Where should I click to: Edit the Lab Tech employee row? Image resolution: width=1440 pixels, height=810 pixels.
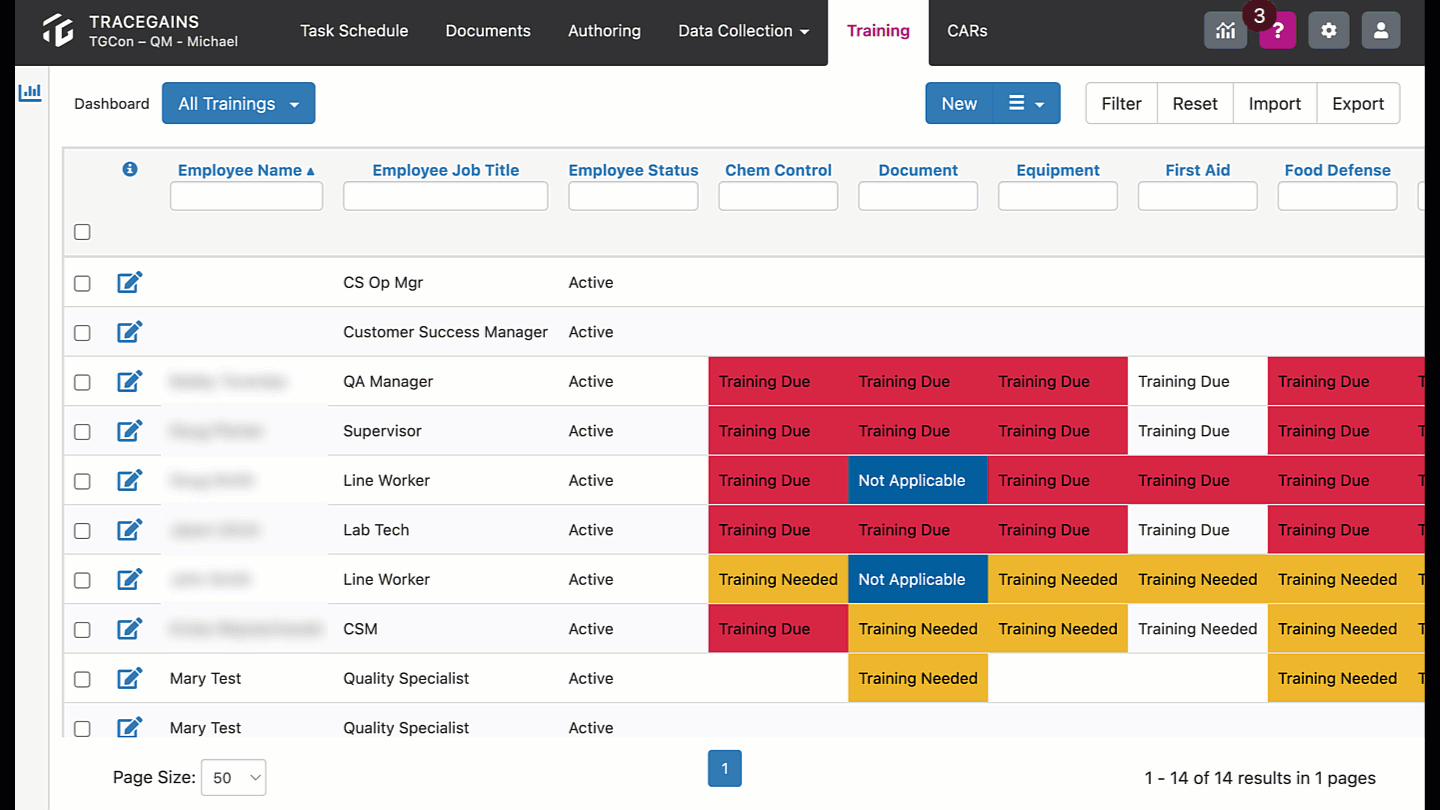click(130, 530)
